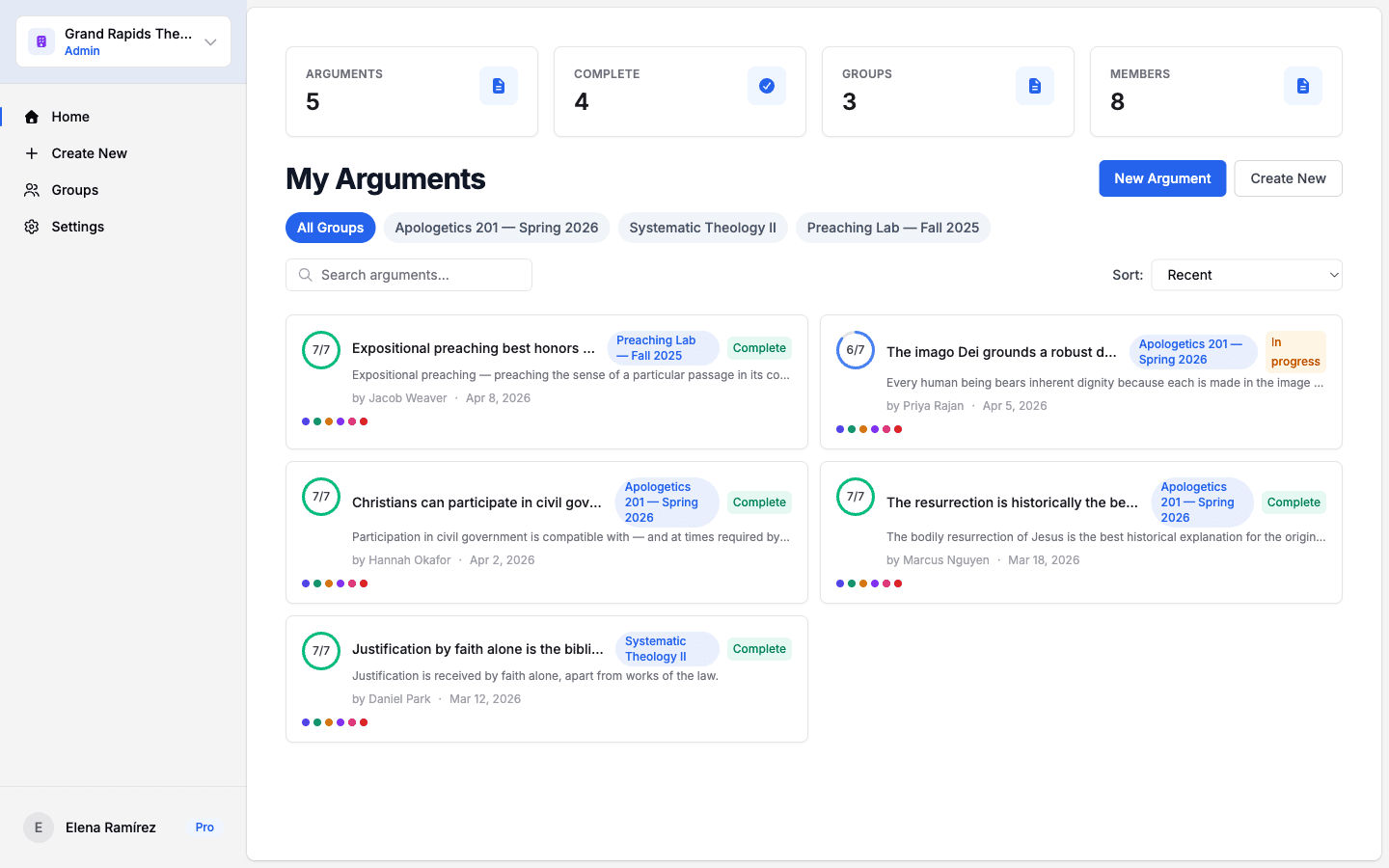Click the file icon on the Groups stat card

(1035, 86)
